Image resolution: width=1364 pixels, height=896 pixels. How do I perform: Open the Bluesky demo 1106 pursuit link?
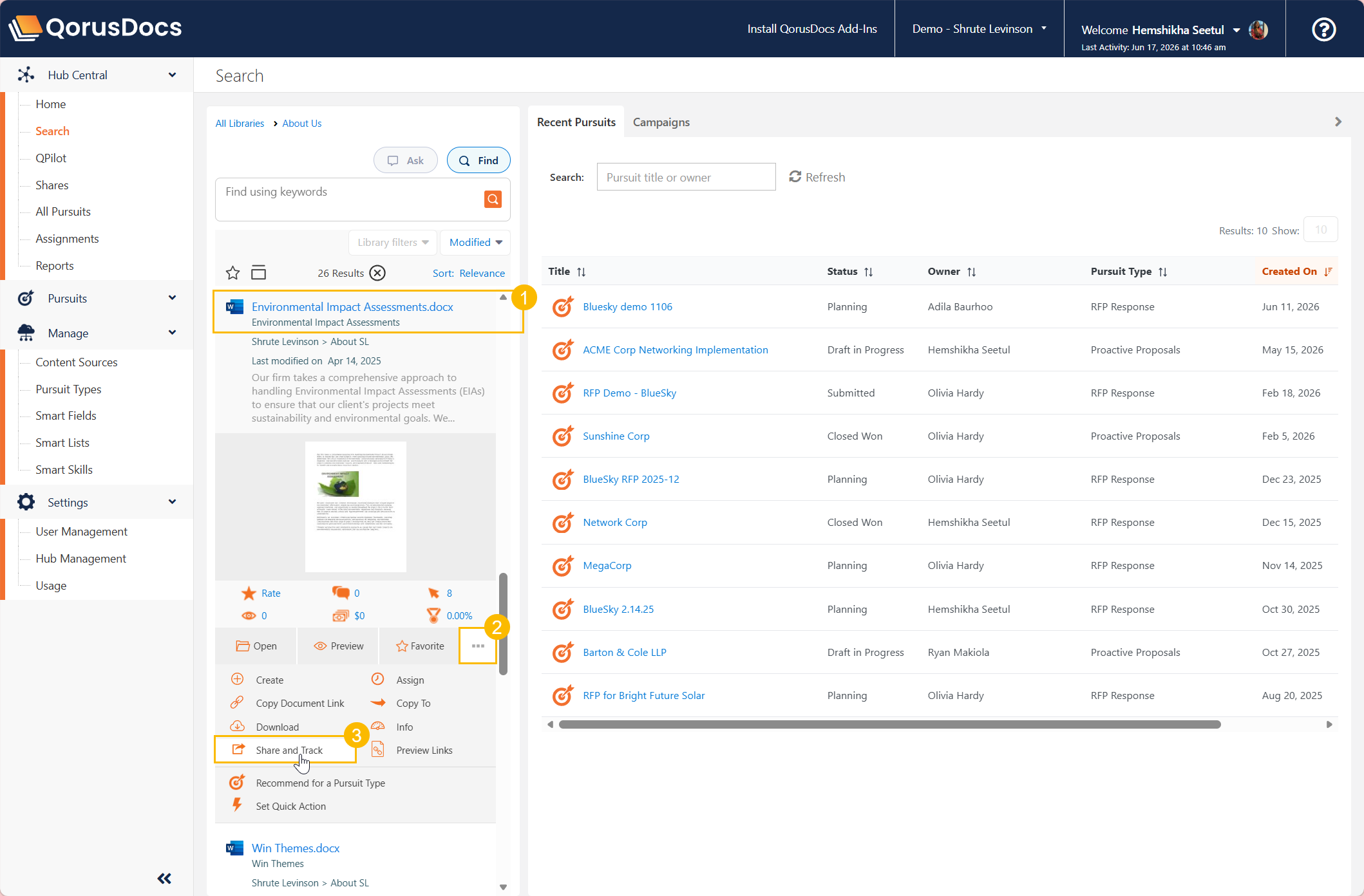pos(627,306)
